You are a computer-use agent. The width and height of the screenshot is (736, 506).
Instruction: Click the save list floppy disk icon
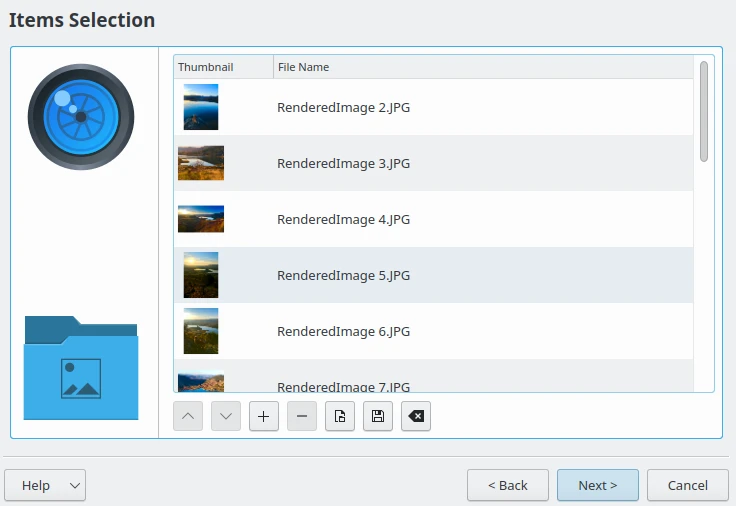click(x=378, y=416)
